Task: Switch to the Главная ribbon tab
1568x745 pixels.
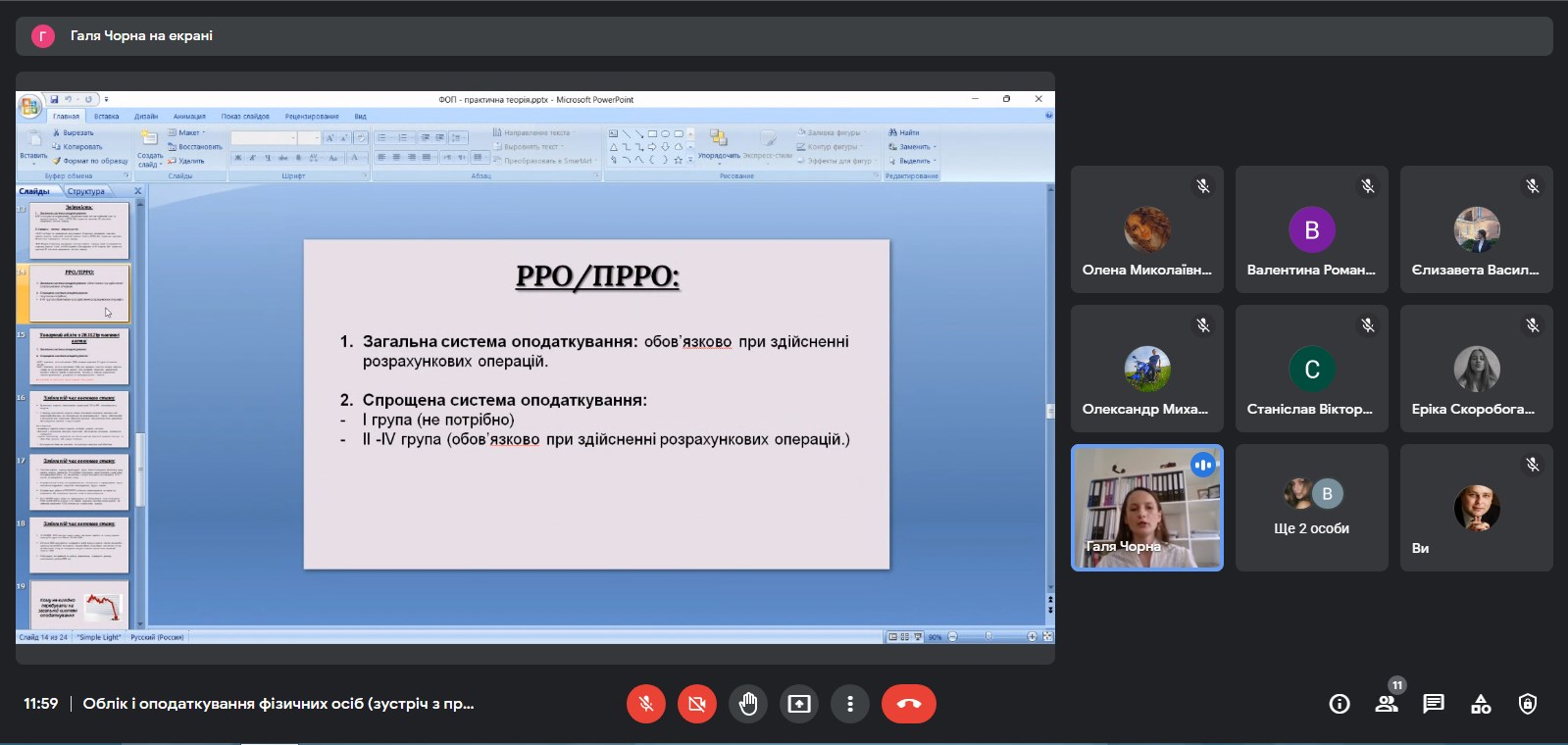Action: (66, 116)
